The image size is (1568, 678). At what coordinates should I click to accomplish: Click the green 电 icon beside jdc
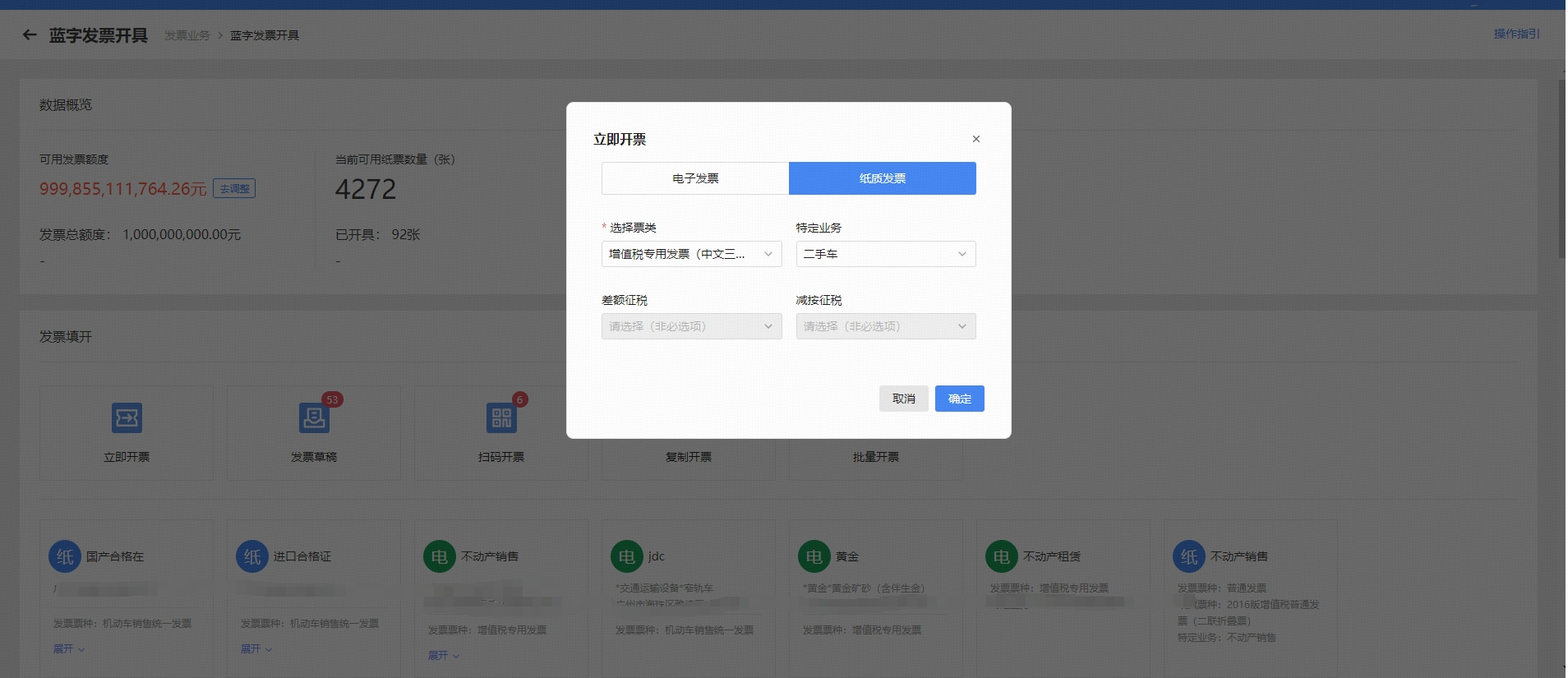click(627, 556)
